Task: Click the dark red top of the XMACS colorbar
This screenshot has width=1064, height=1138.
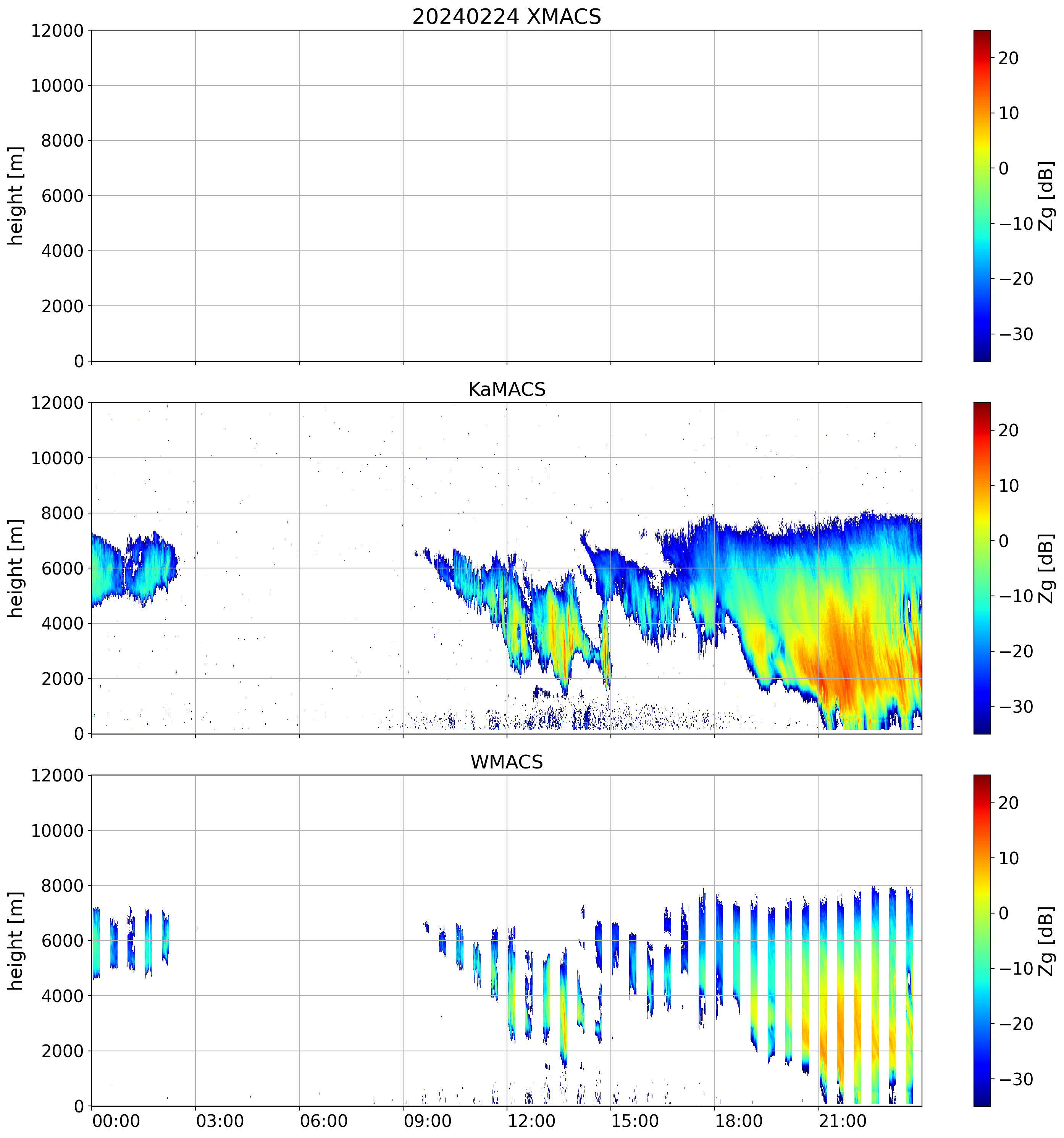Action: coord(982,34)
